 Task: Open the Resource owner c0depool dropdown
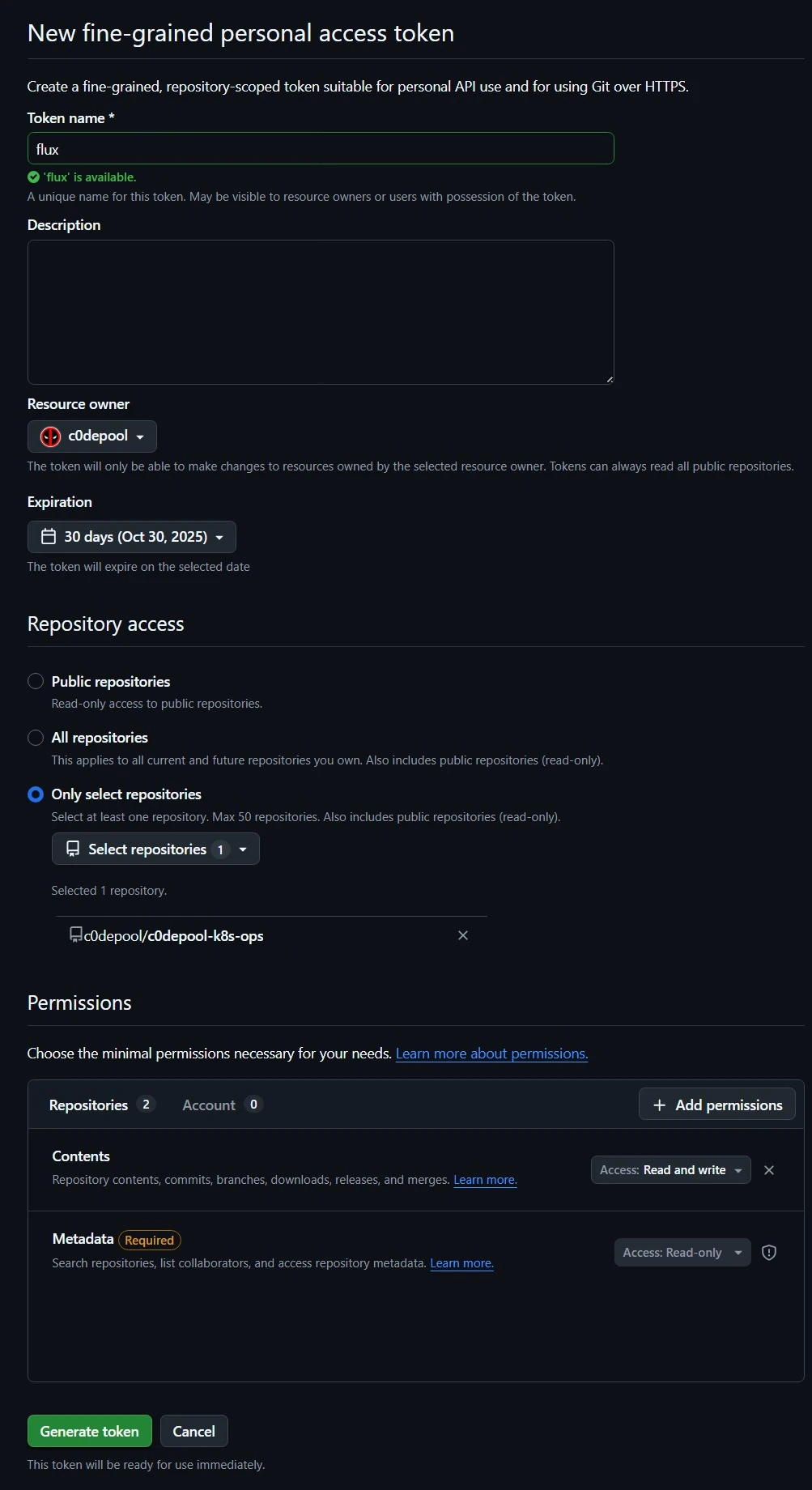coord(92,436)
